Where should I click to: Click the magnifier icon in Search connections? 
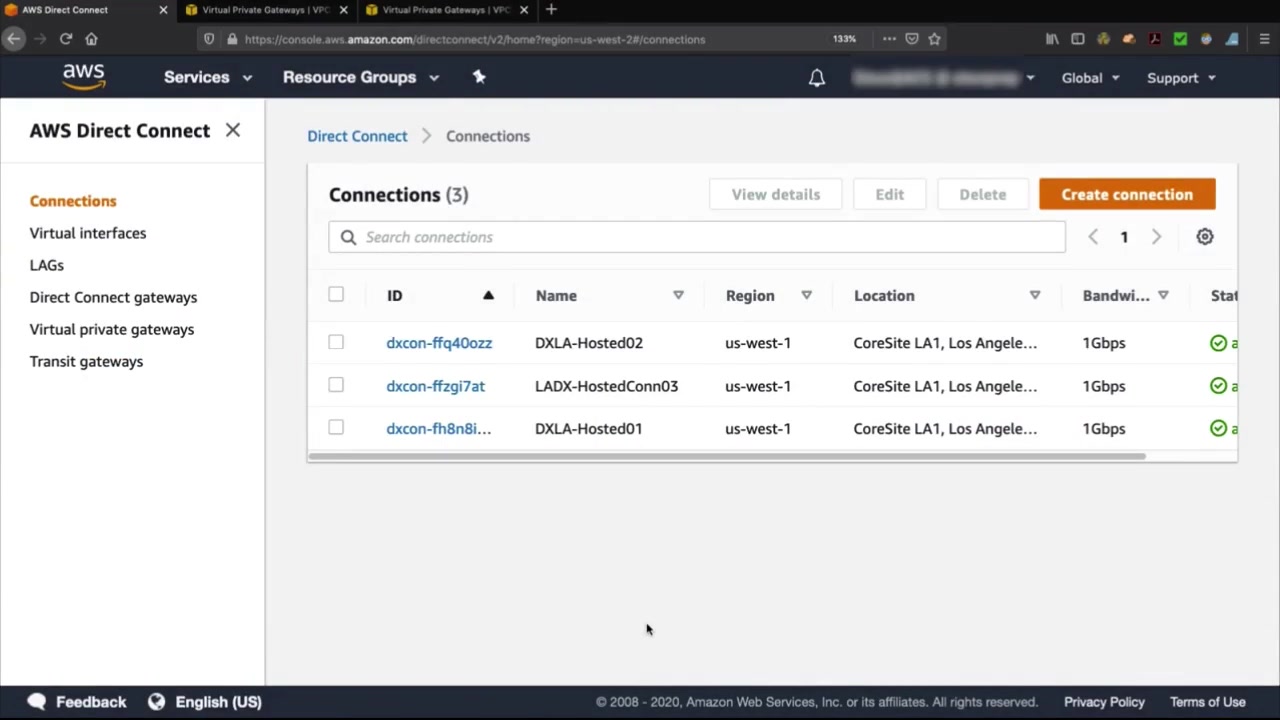348,237
